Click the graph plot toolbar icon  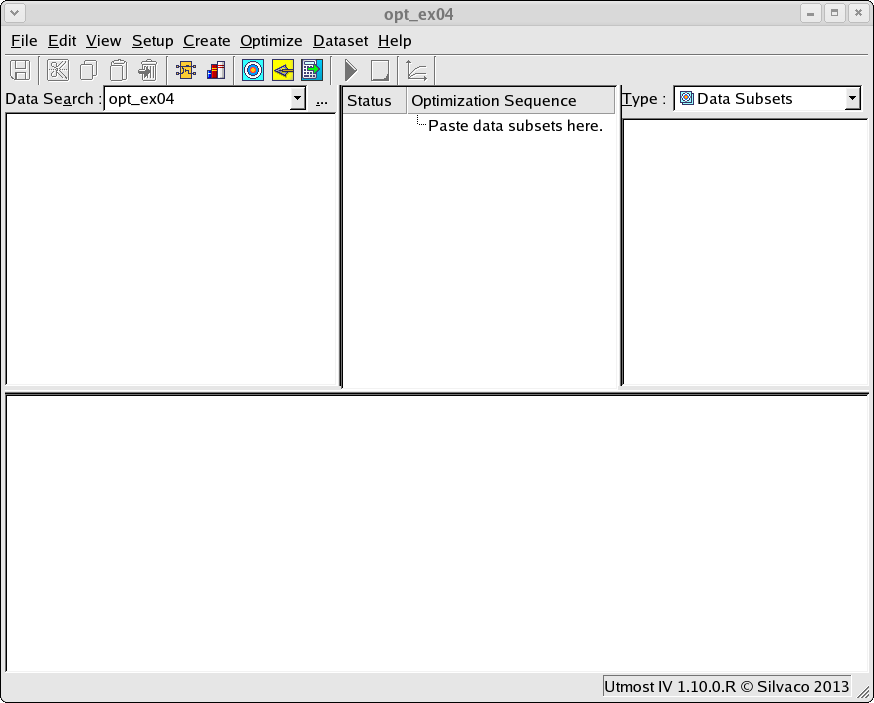416,71
